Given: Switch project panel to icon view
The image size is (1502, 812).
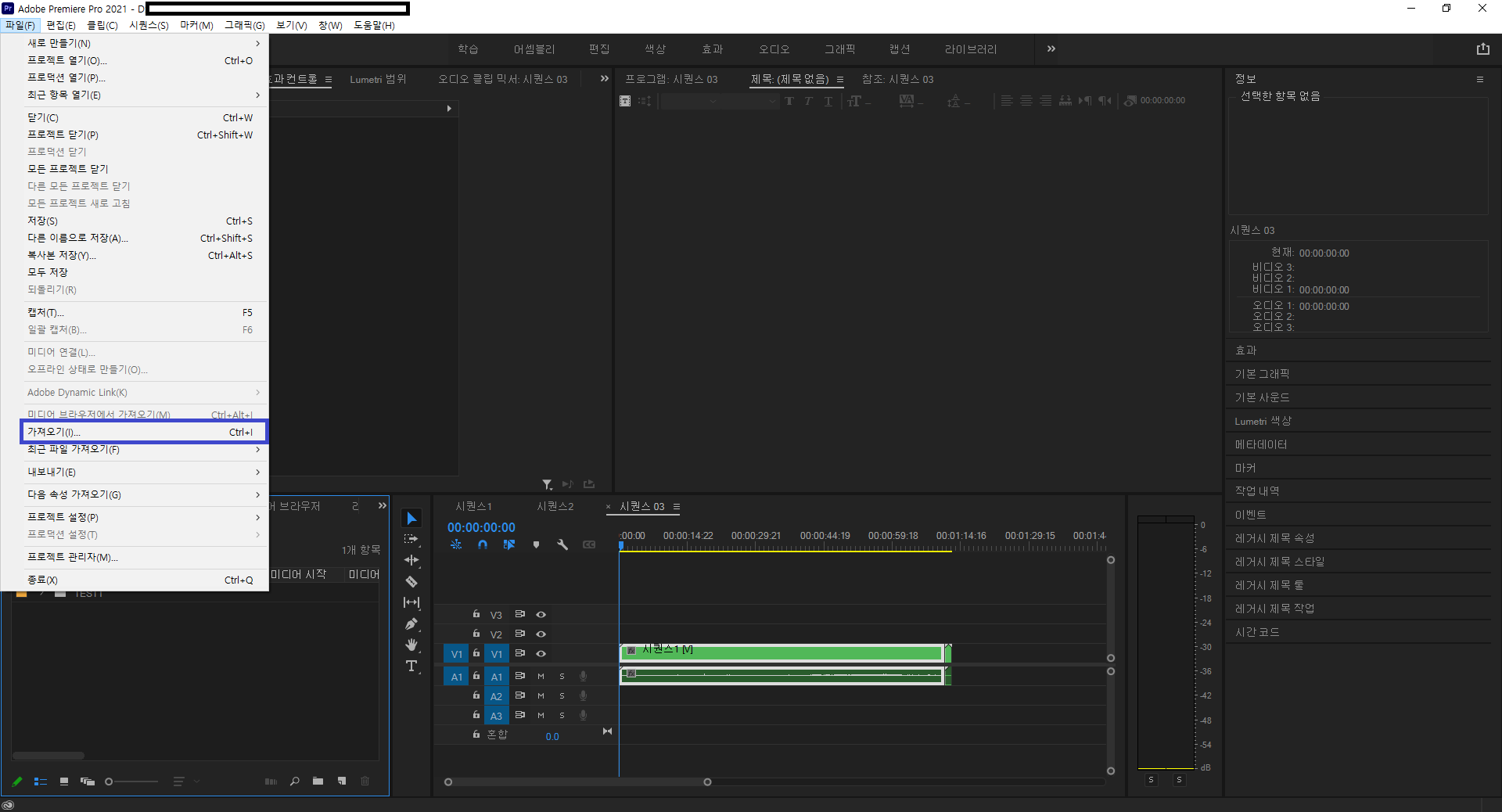Looking at the screenshot, I should [64, 781].
